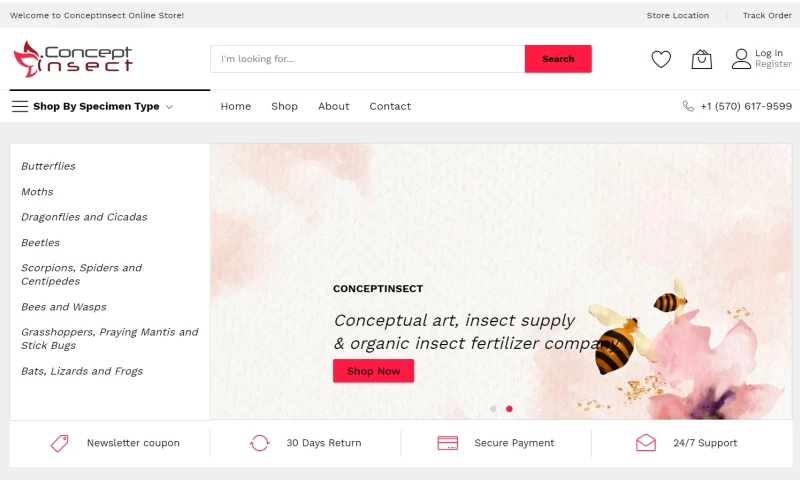Open the Track Order link
The image size is (800, 480).
(x=767, y=15)
